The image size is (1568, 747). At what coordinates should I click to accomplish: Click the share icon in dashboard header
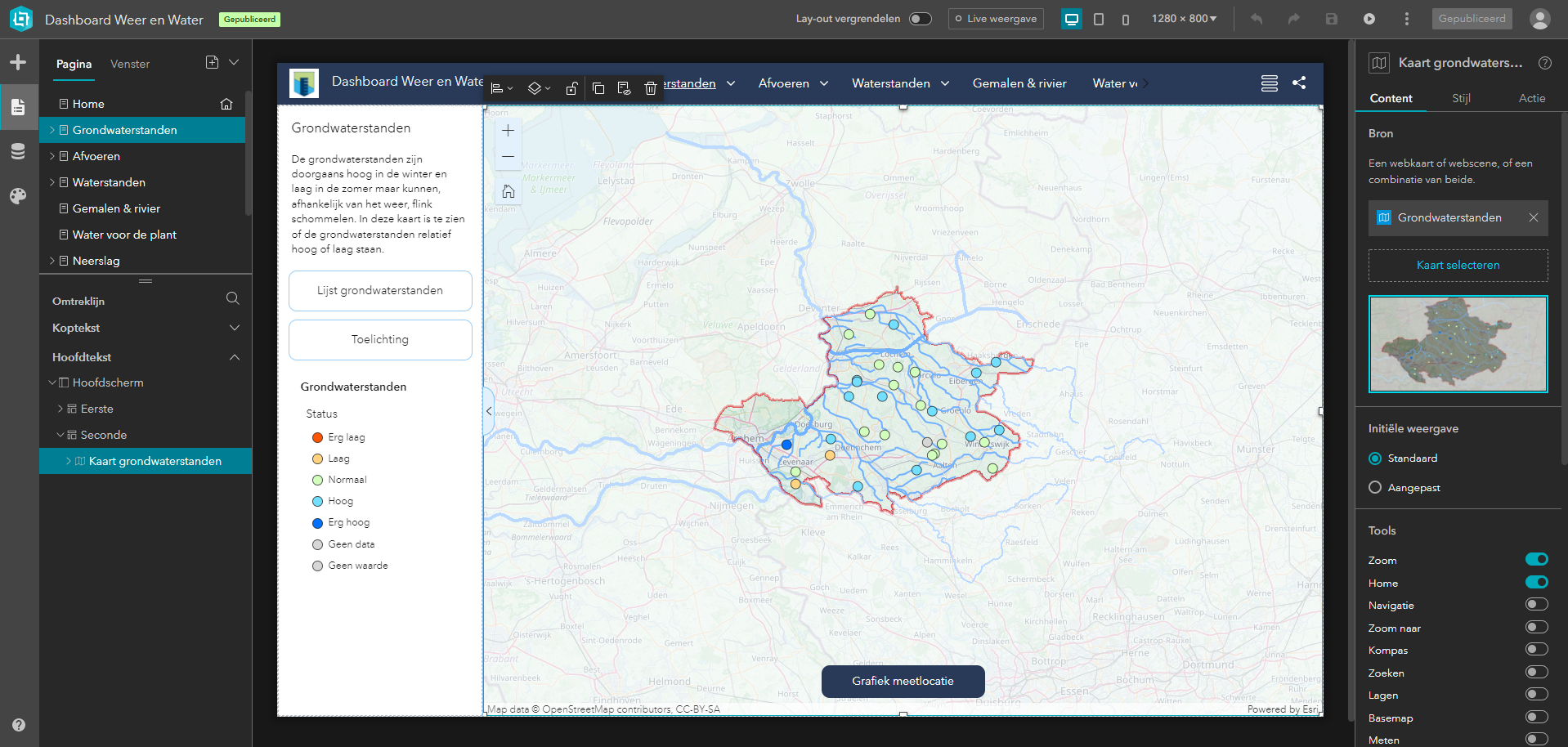point(1299,83)
